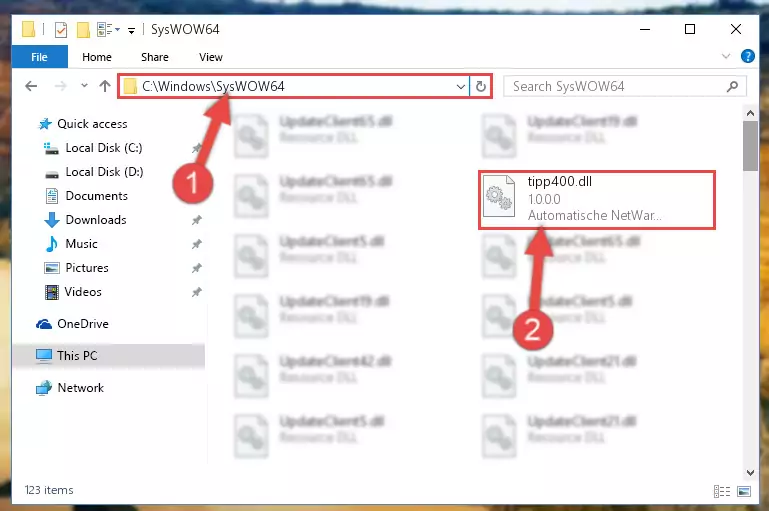Click the C:\Windows\SysWOW64 address path

coord(213,86)
